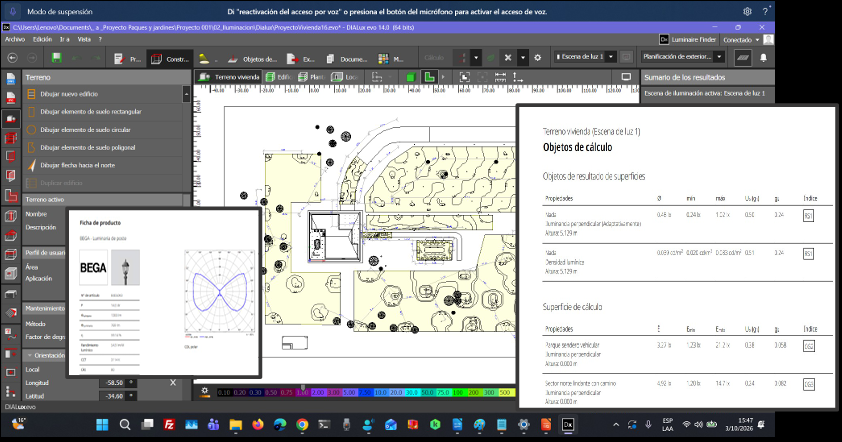Expand the view modes arrow beside floor plan icon
Viewport: 842px width, 442px height.
(x=443, y=77)
